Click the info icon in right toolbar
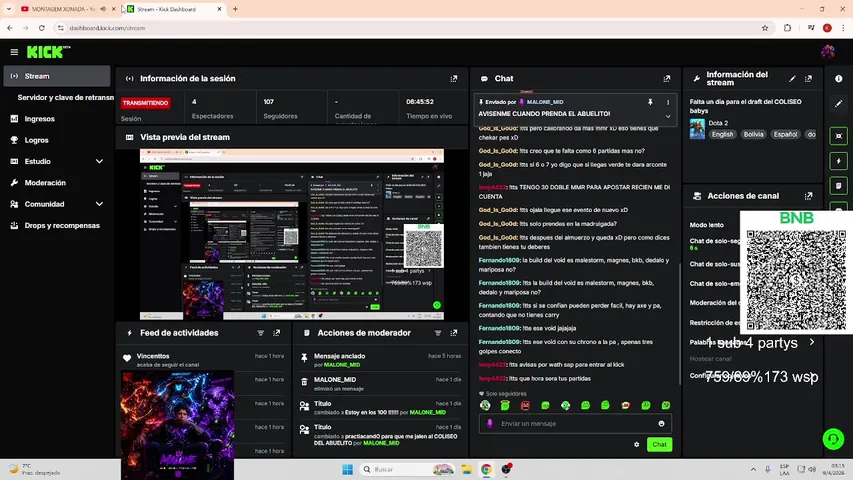The height and width of the screenshot is (480, 853). coord(838,79)
